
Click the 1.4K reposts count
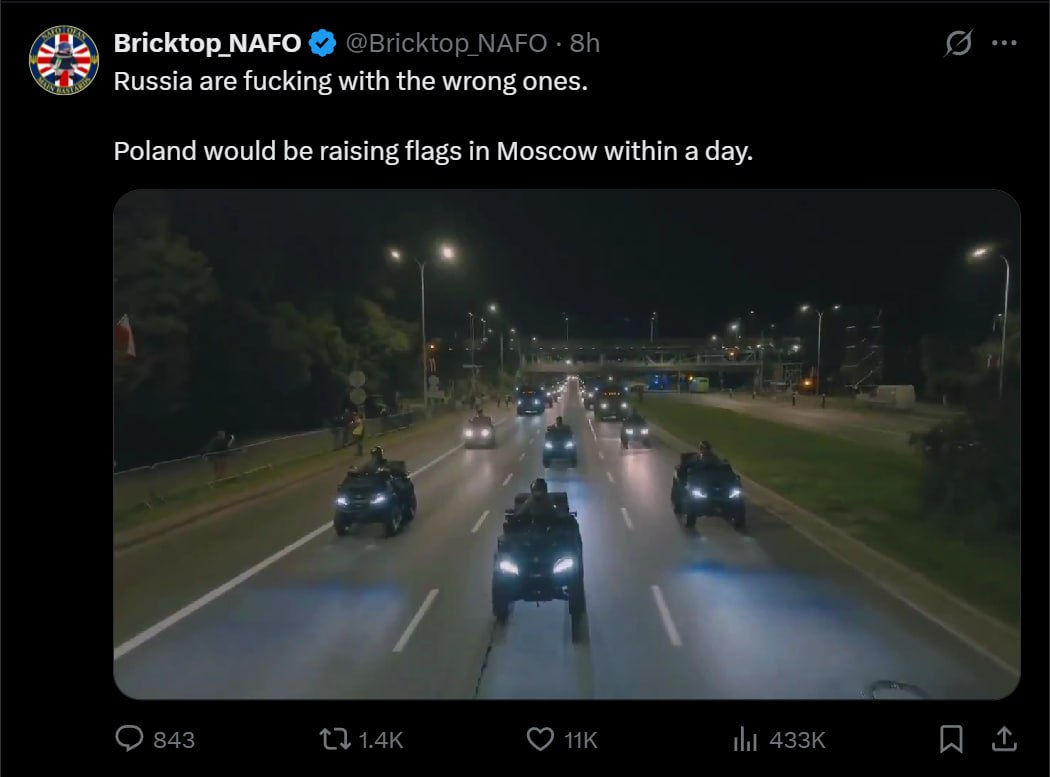click(x=380, y=740)
